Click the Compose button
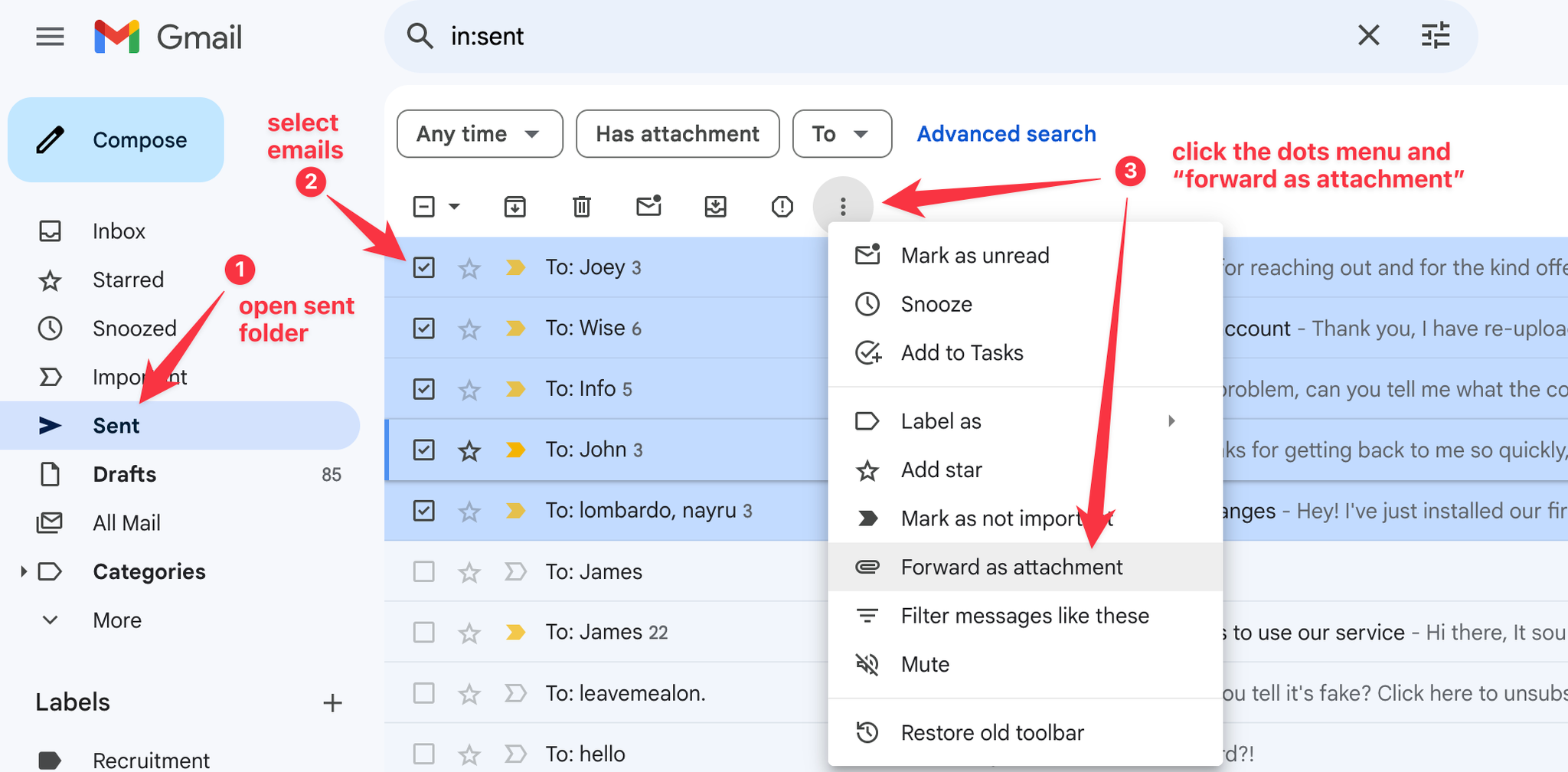The width and height of the screenshot is (1568, 772). click(116, 140)
